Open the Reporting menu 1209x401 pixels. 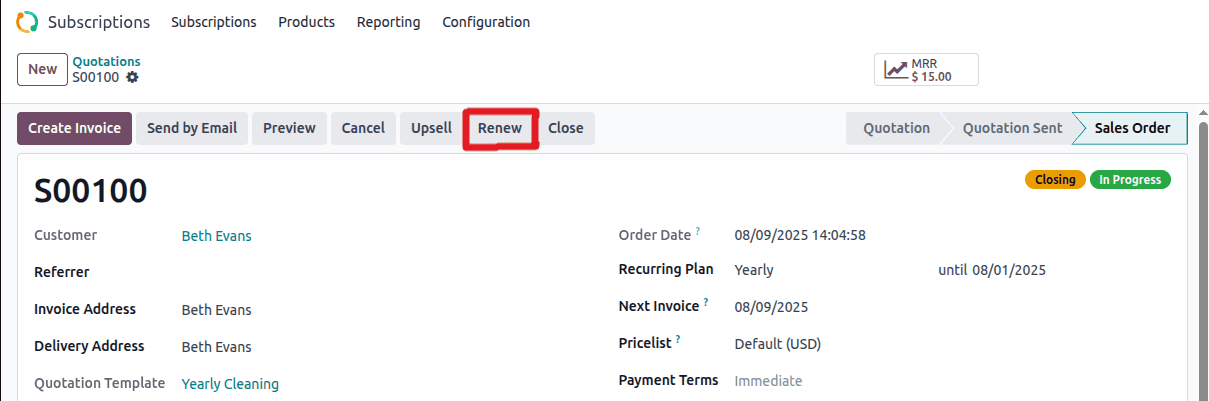coord(388,22)
